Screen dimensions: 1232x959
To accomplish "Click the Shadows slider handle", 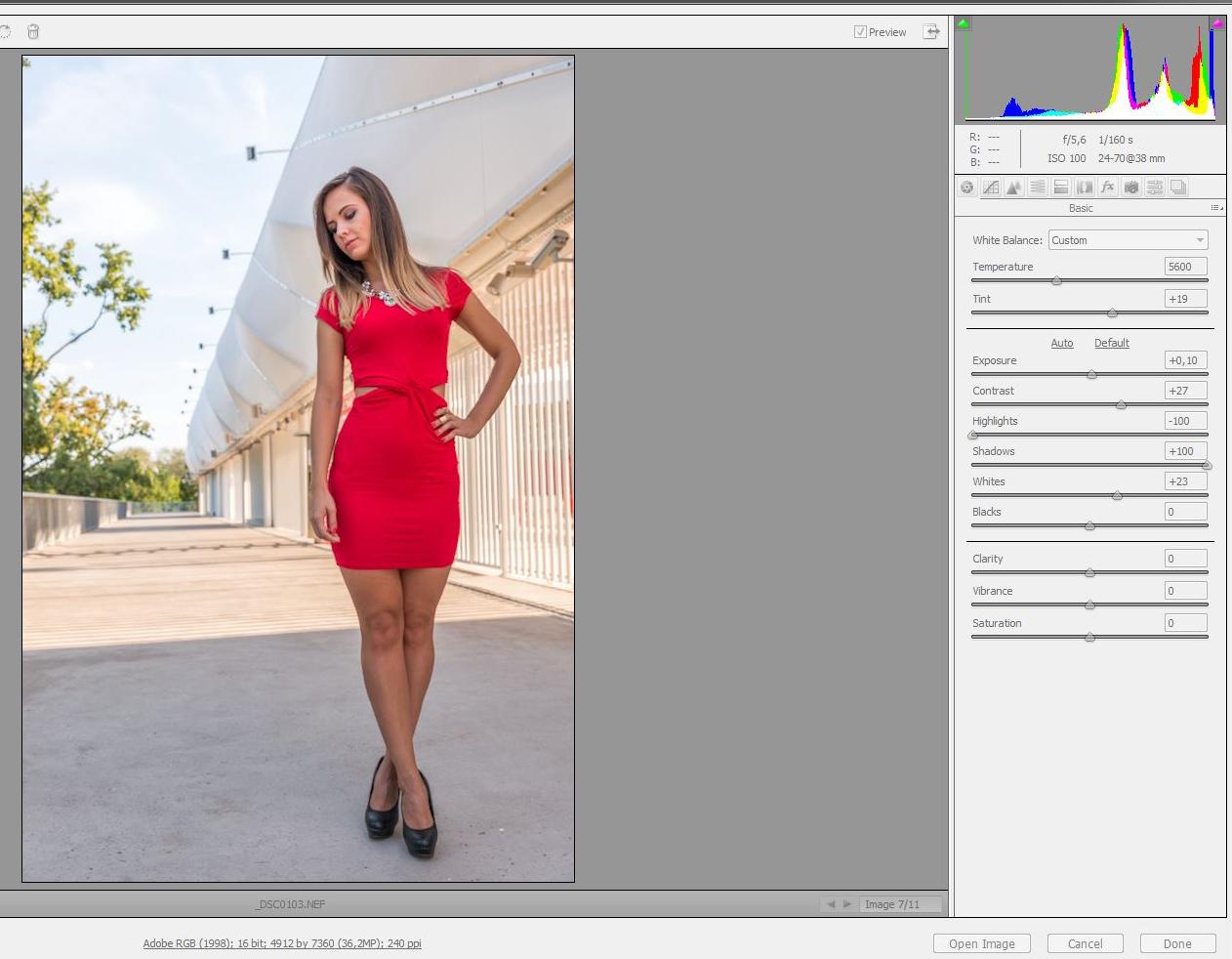I will (1207, 466).
